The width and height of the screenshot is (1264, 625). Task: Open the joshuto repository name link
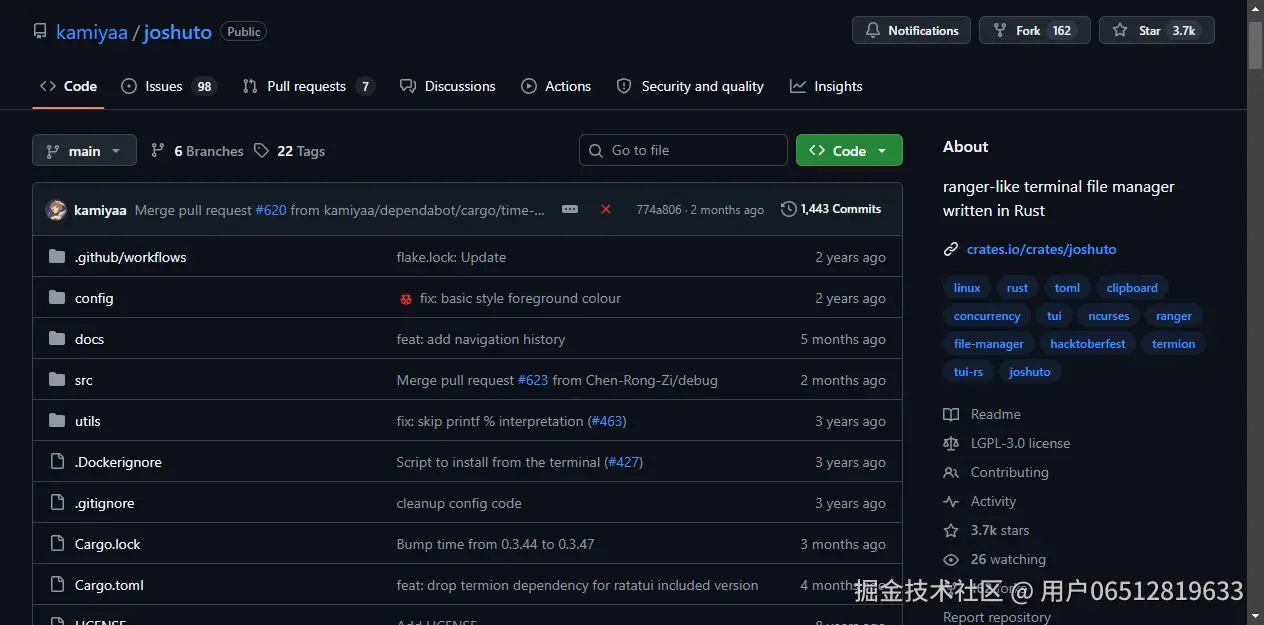tap(177, 32)
